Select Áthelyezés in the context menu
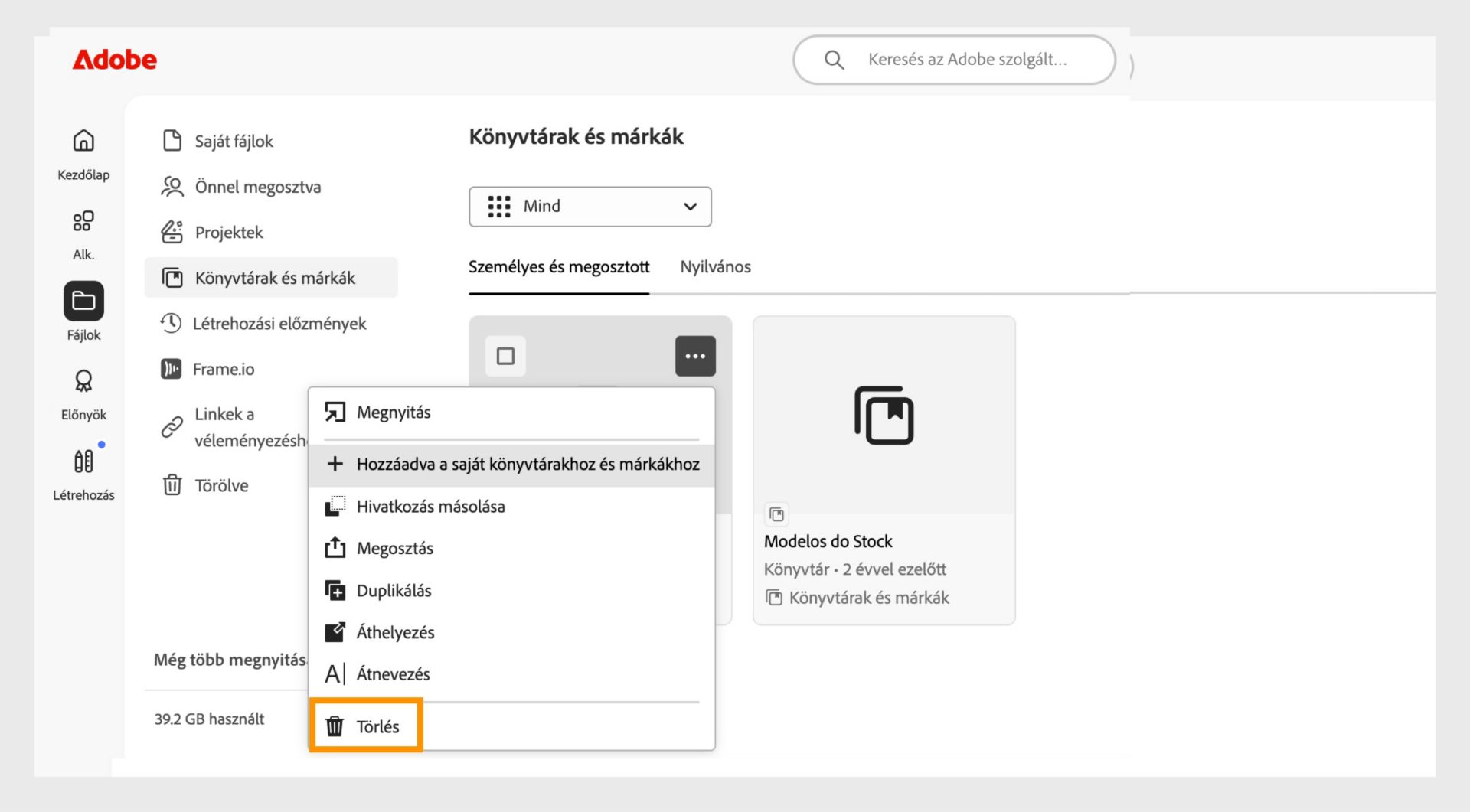This screenshot has height=812, width=1470. (511, 632)
